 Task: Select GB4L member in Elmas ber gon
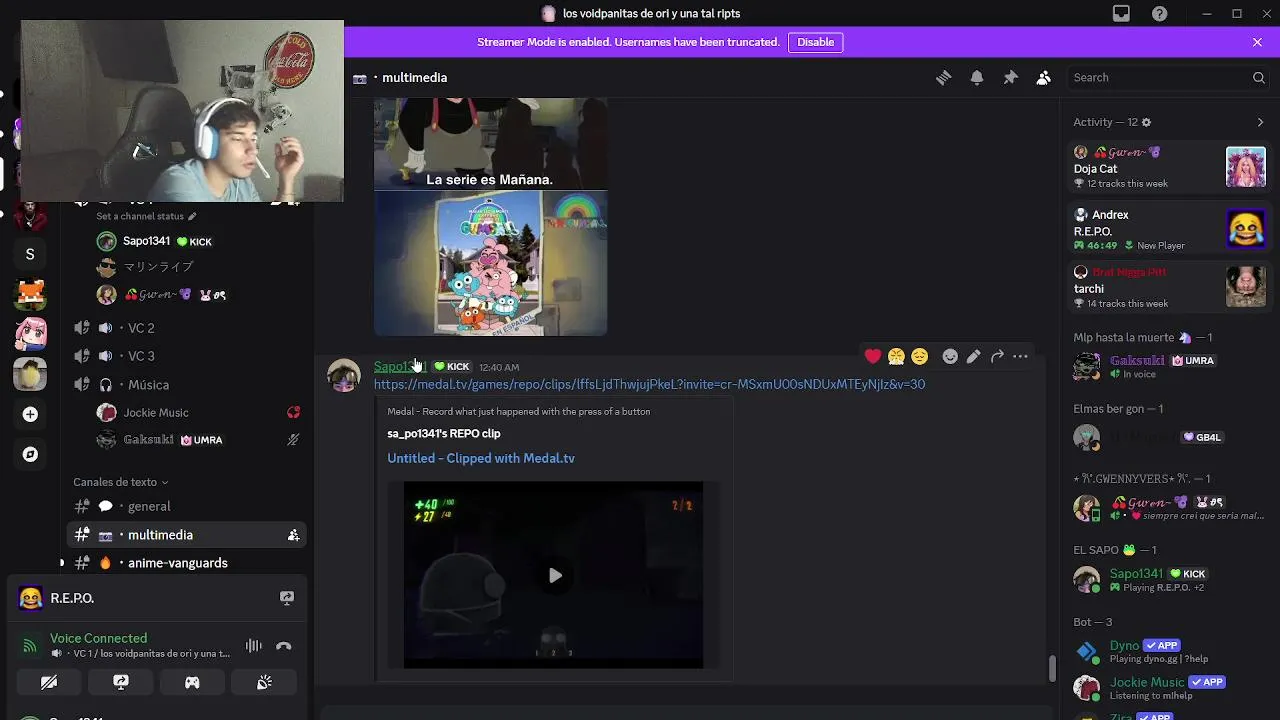pyautogui.click(x=1166, y=437)
